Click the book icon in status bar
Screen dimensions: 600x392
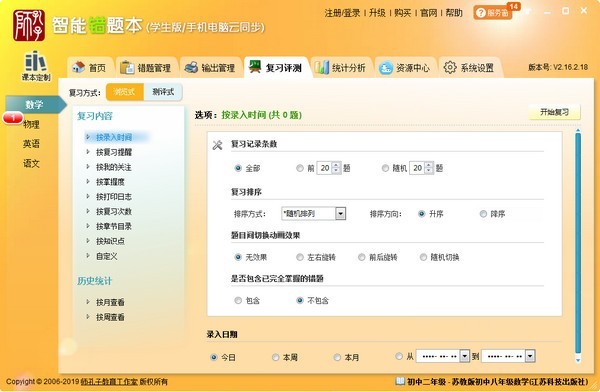[400, 381]
